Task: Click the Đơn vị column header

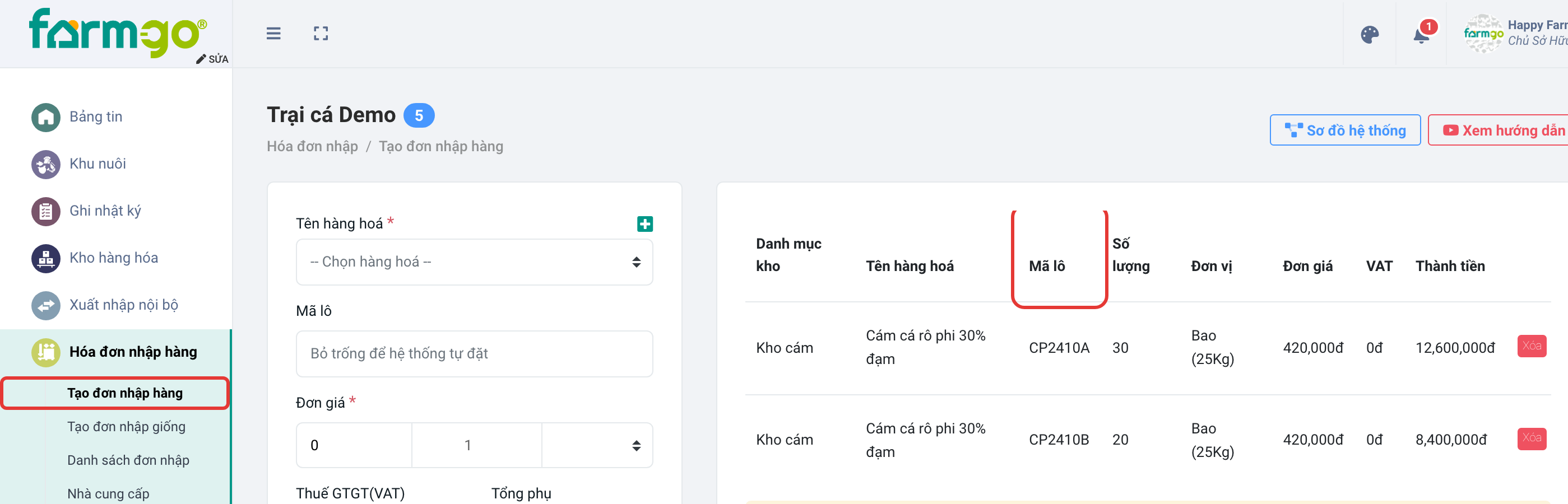Action: point(1211,267)
